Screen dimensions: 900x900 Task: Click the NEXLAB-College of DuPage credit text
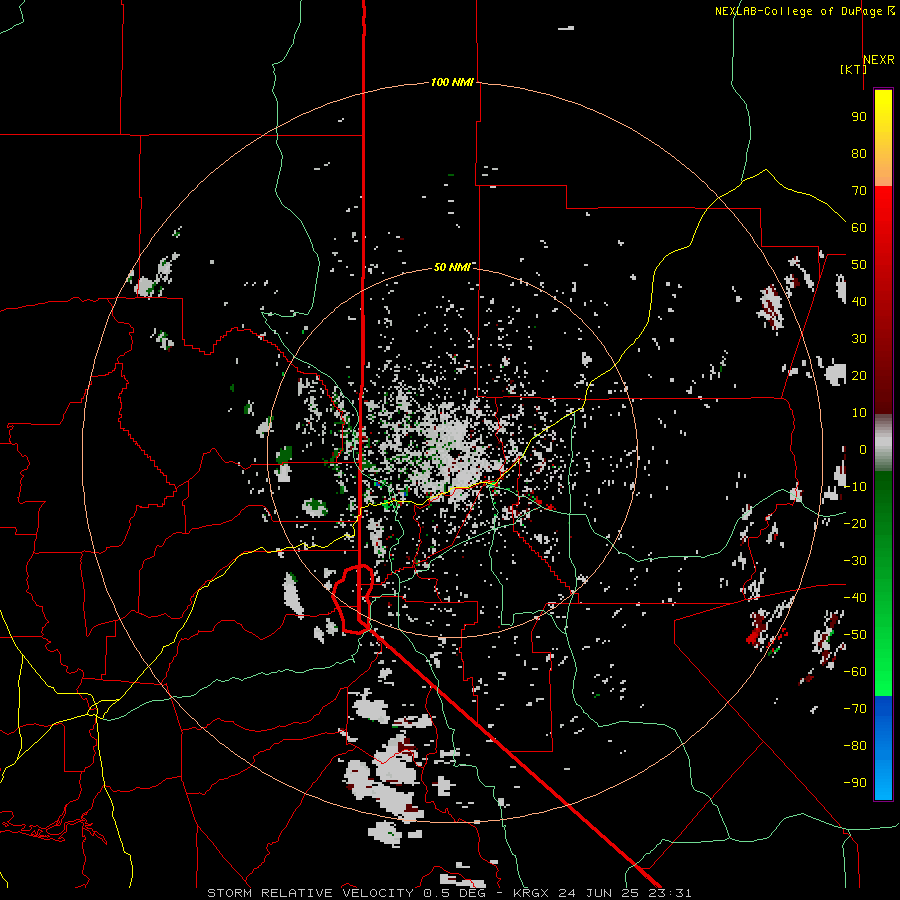(804, 11)
